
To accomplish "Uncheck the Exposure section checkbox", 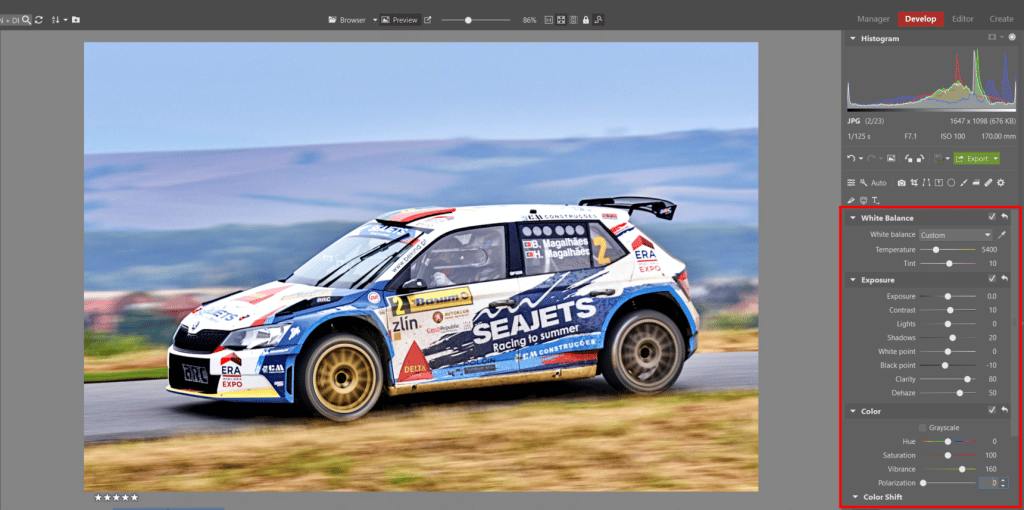I will [991, 280].
